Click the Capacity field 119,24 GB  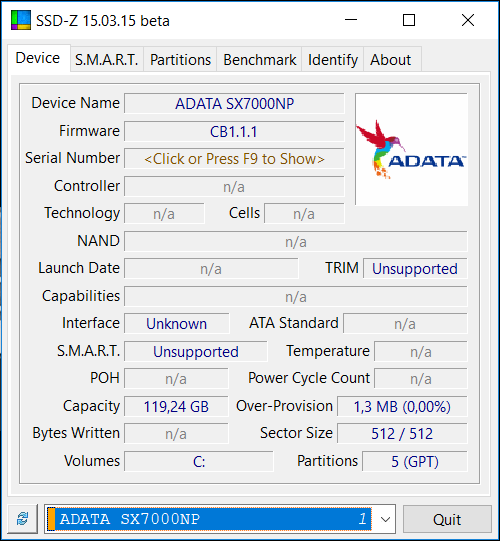176,406
